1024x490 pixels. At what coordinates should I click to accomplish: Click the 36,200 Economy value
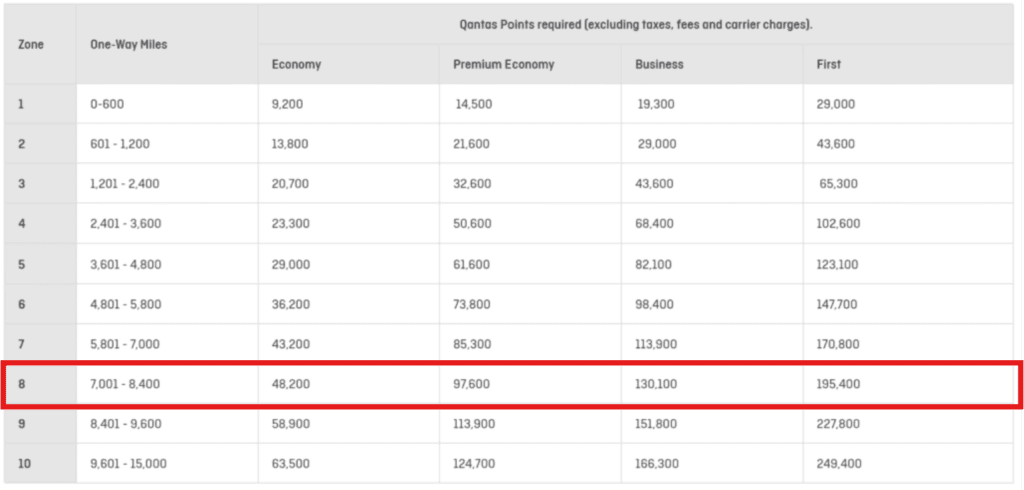pos(290,304)
